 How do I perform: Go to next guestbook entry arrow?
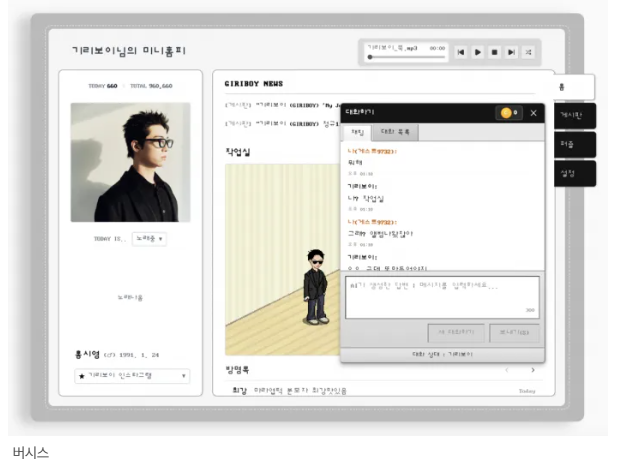tap(533, 370)
